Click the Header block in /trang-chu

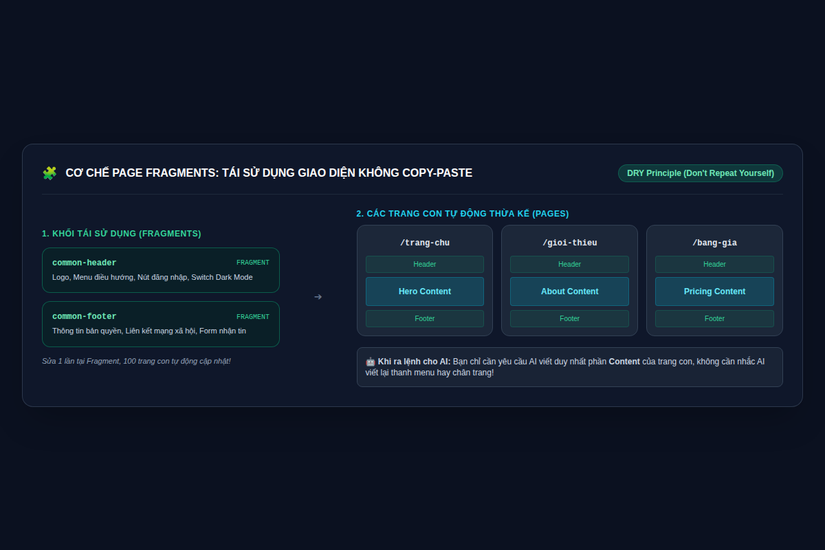click(x=425, y=264)
